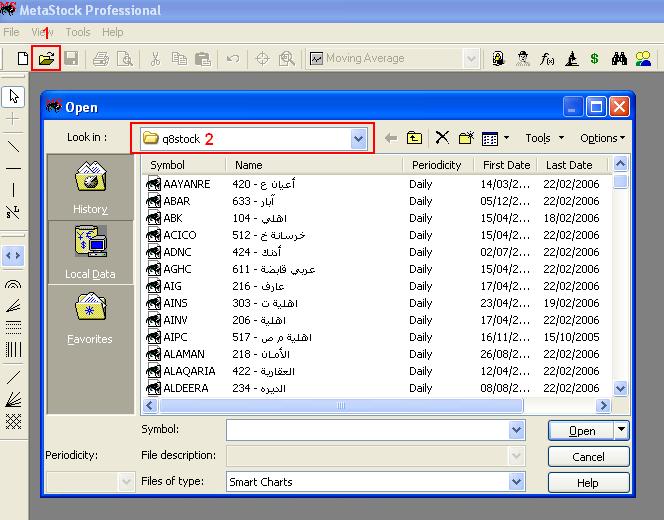Go up one folder level
The image size is (664, 520).
[x=414, y=138]
